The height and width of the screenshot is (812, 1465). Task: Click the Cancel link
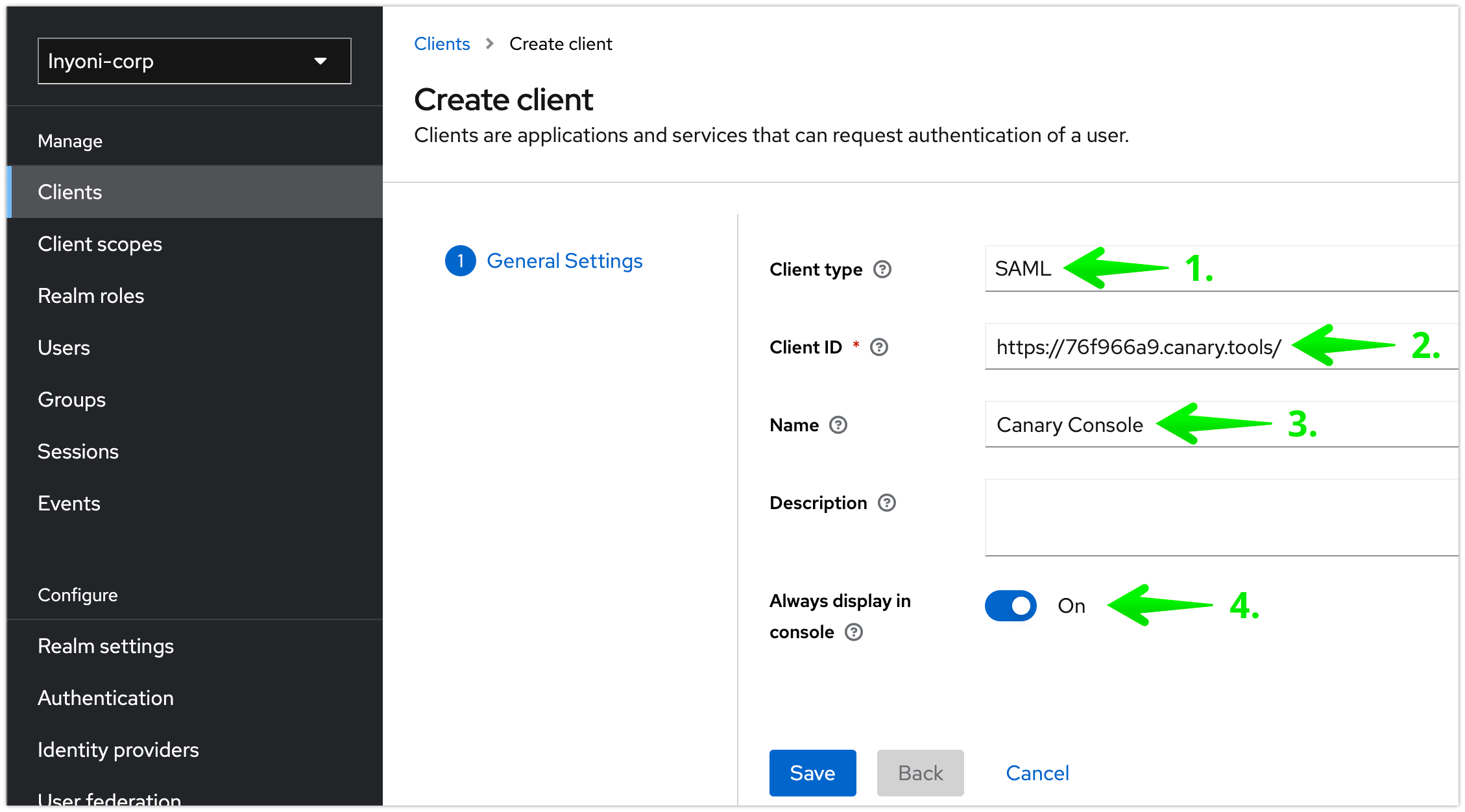click(x=1037, y=772)
